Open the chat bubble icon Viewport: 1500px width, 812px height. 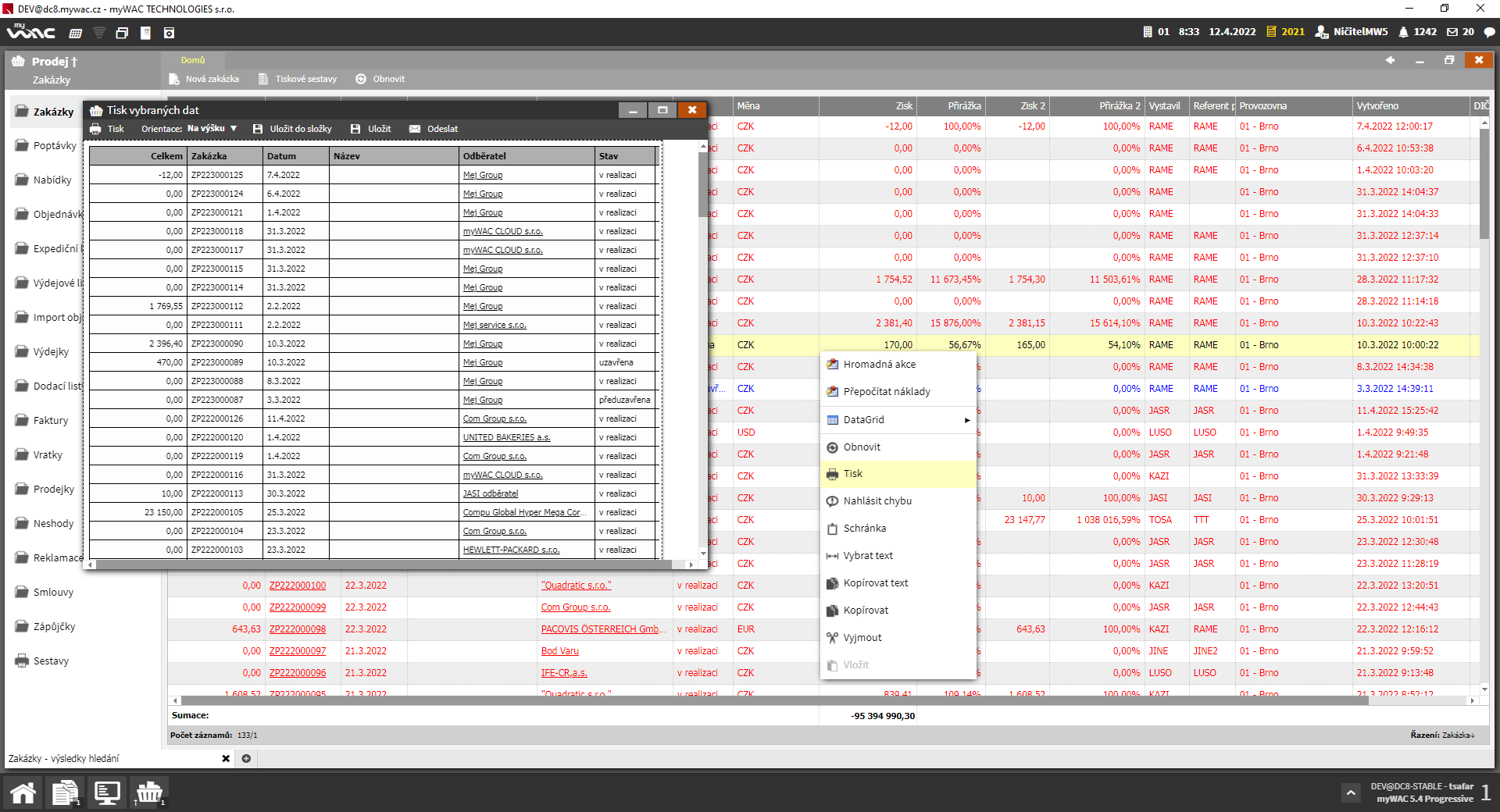pyautogui.click(x=1489, y=32)
